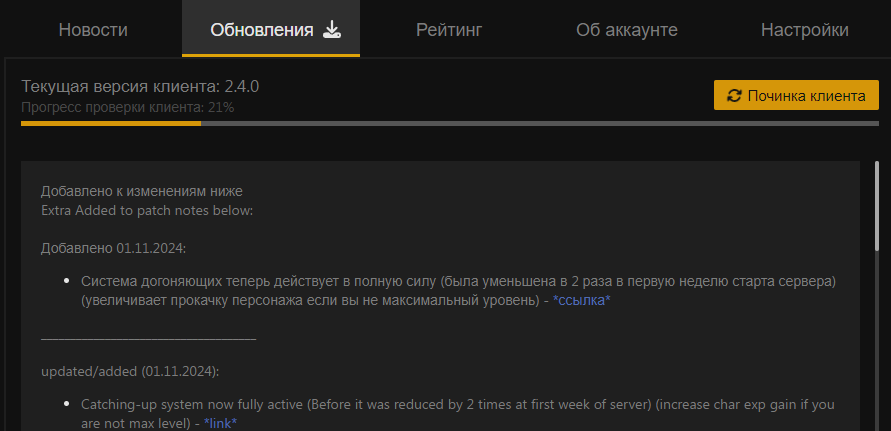Image resolution: width=891 pixels, height=431 pixels.
Task: Click the Добавлено к изменениям ниже line
Action: coord(141,191)
